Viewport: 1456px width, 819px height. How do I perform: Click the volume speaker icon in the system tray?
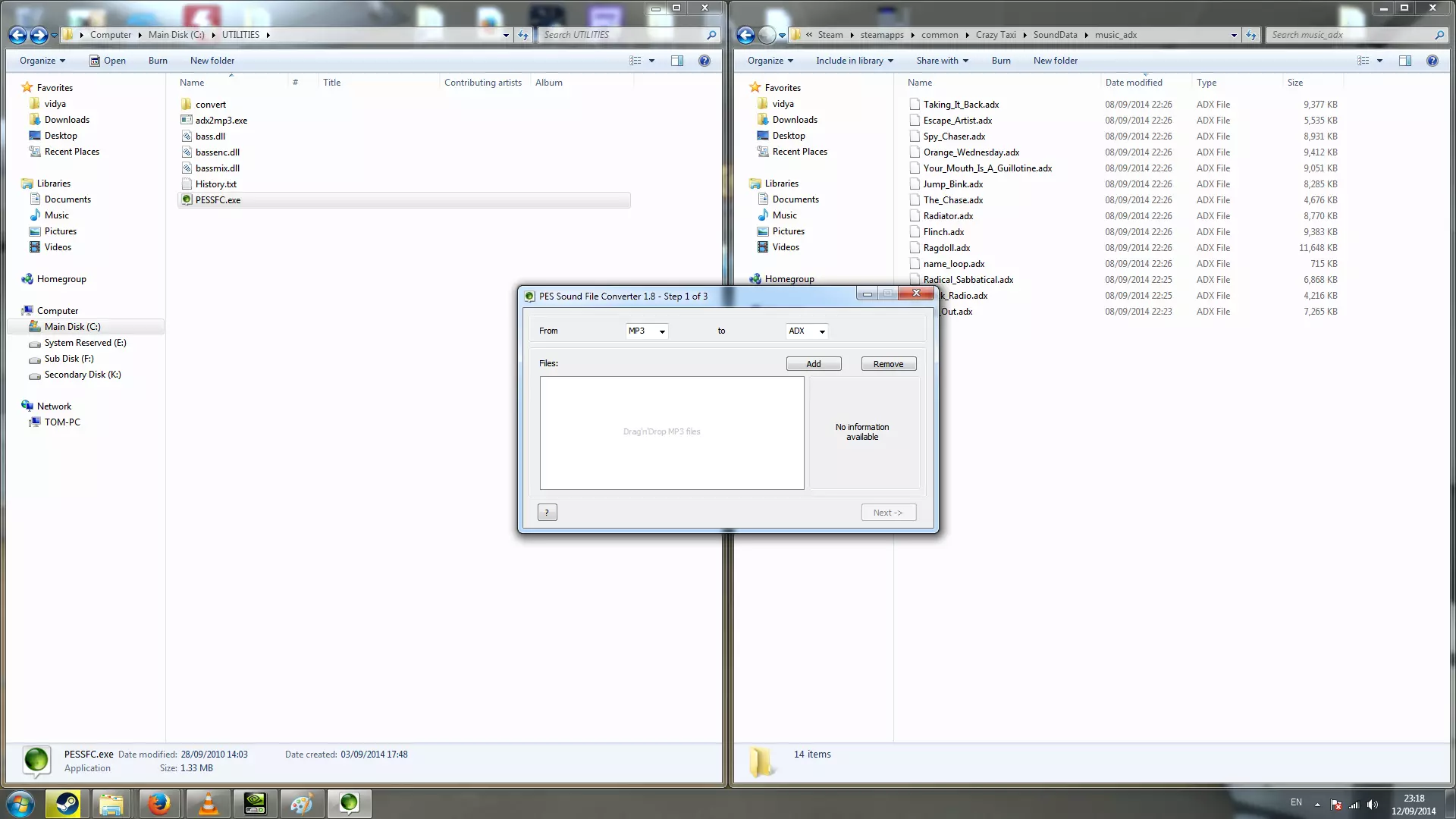tap(1373, 805)
